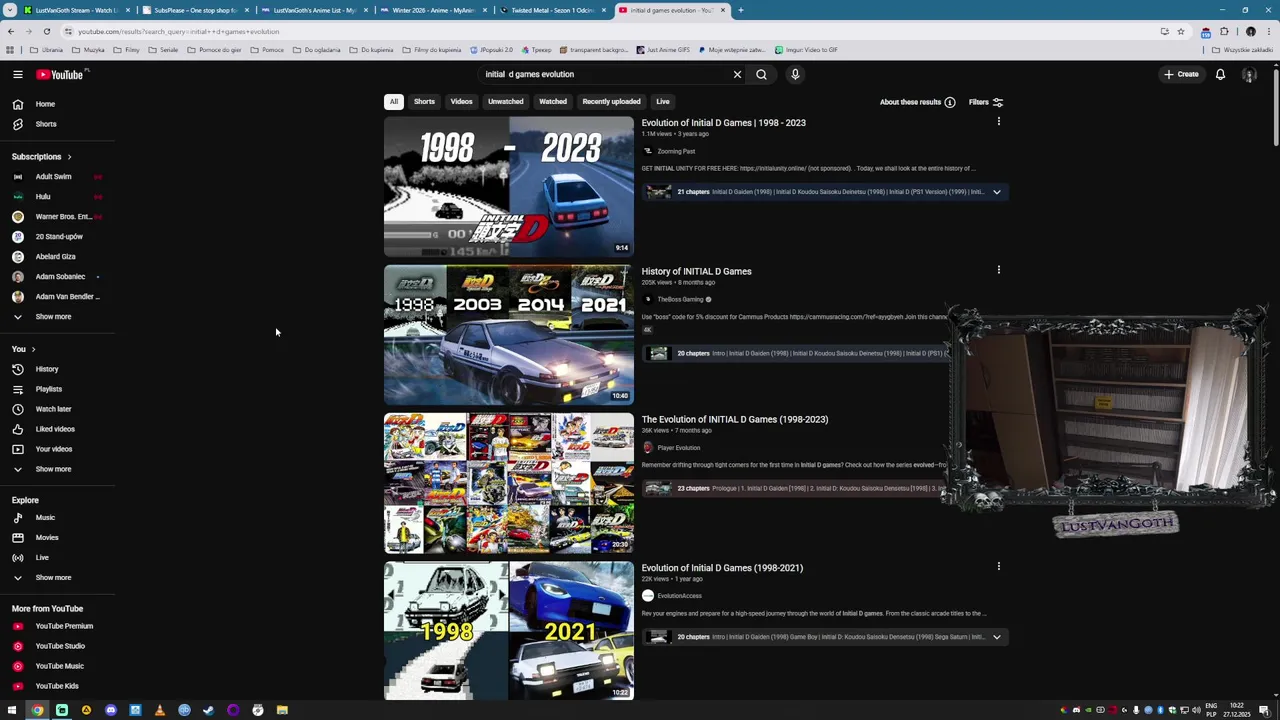Click the Create button
Image resolution: width=1280 pixels, height=720 pixels.
point(1181,74)
